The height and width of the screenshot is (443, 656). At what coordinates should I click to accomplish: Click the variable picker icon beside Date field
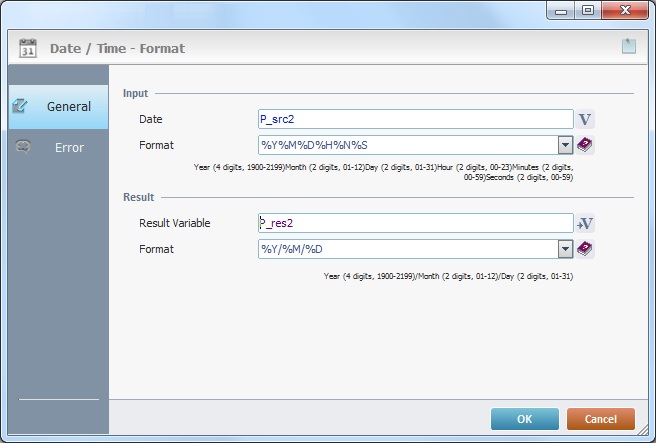click(585, 120)
